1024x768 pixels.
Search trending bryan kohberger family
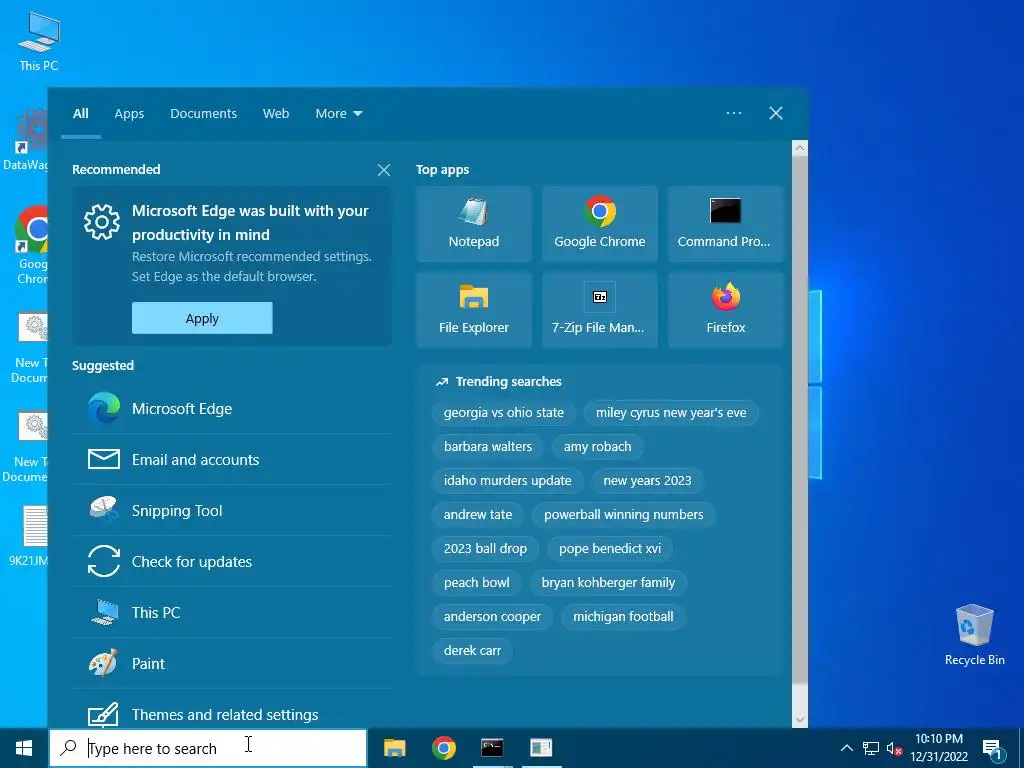pyautogui.click(x=608, y=583)
